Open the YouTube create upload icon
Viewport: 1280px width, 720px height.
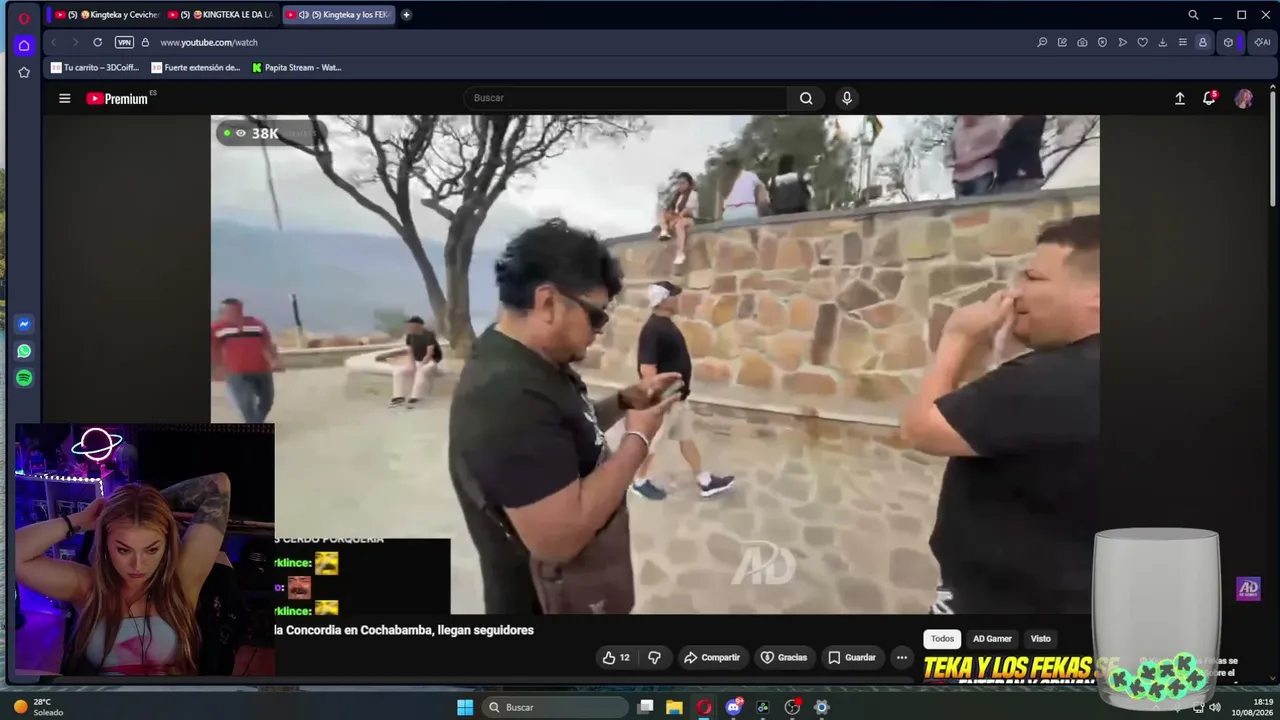pyautogui.click(x=1180, y=98)
